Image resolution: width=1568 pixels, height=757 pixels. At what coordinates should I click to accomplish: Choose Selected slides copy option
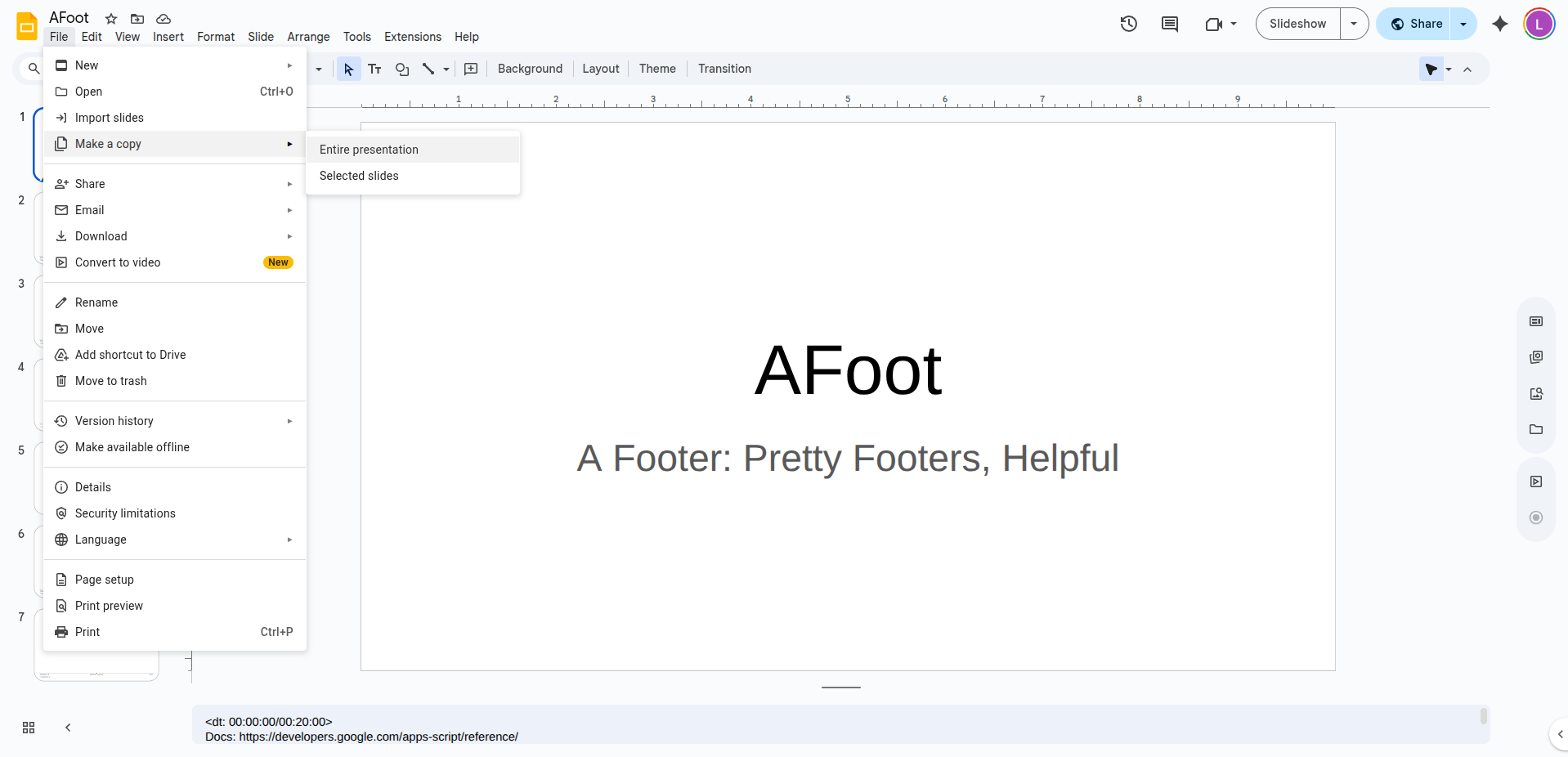coord(359,176)
